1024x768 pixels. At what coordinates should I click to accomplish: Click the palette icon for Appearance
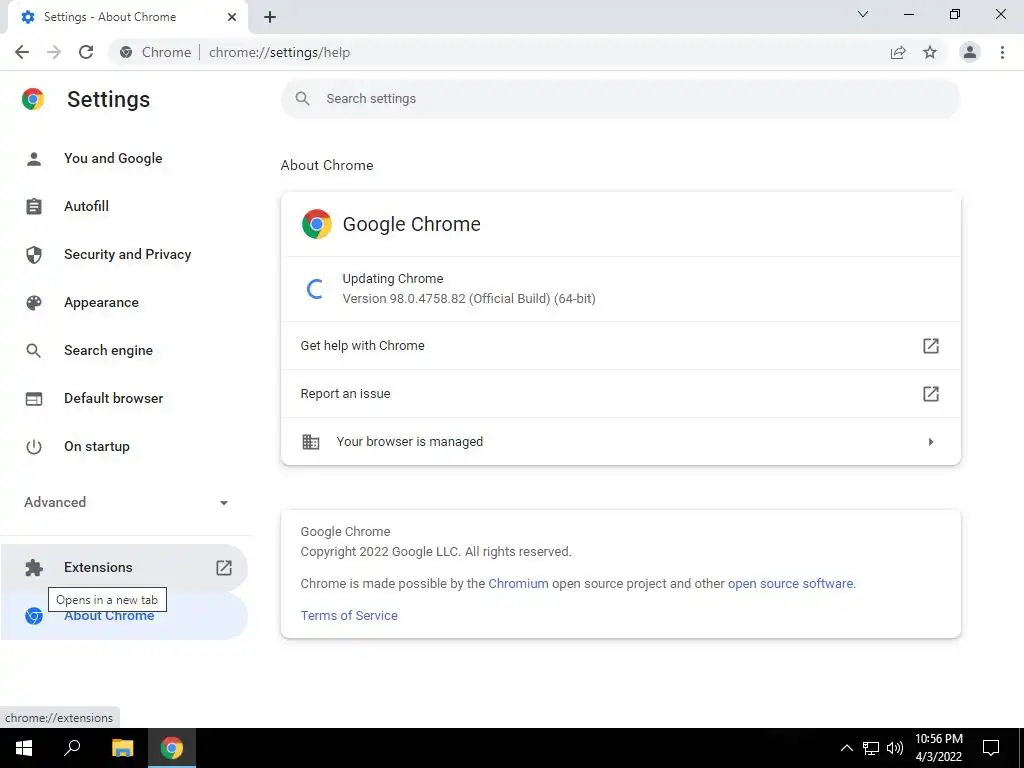click(x=34, y=302)
